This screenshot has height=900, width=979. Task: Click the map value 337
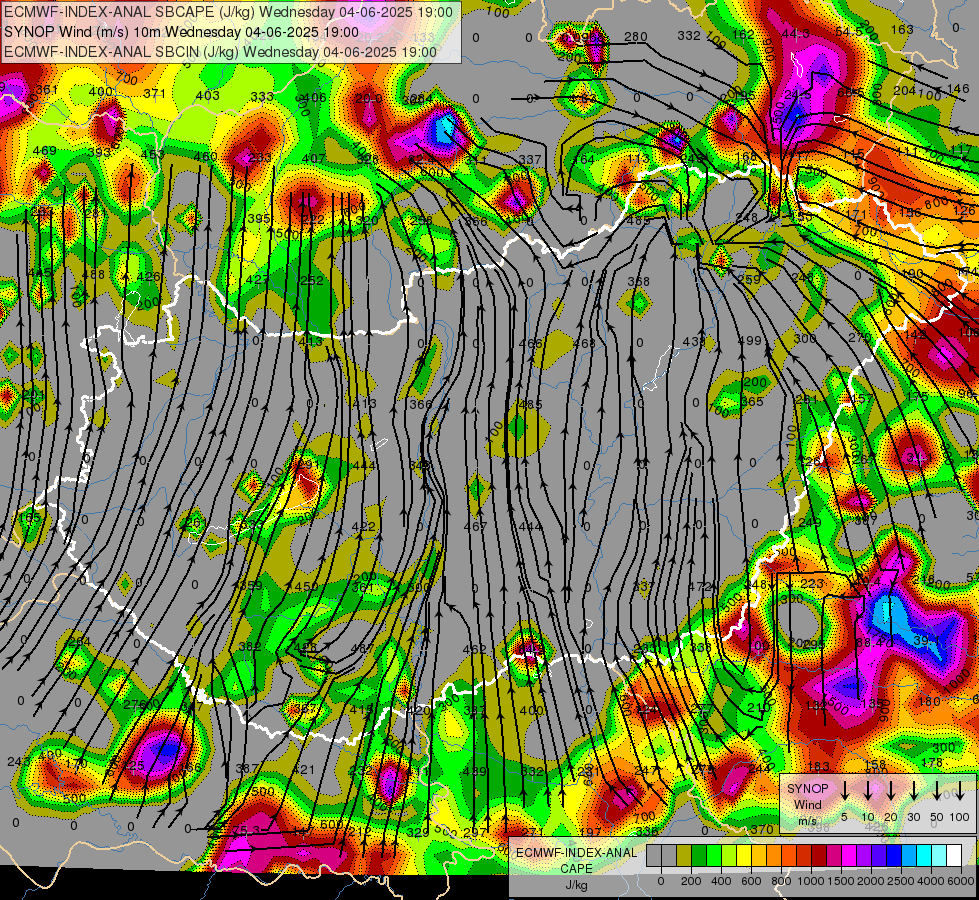(x=529, y=159)
